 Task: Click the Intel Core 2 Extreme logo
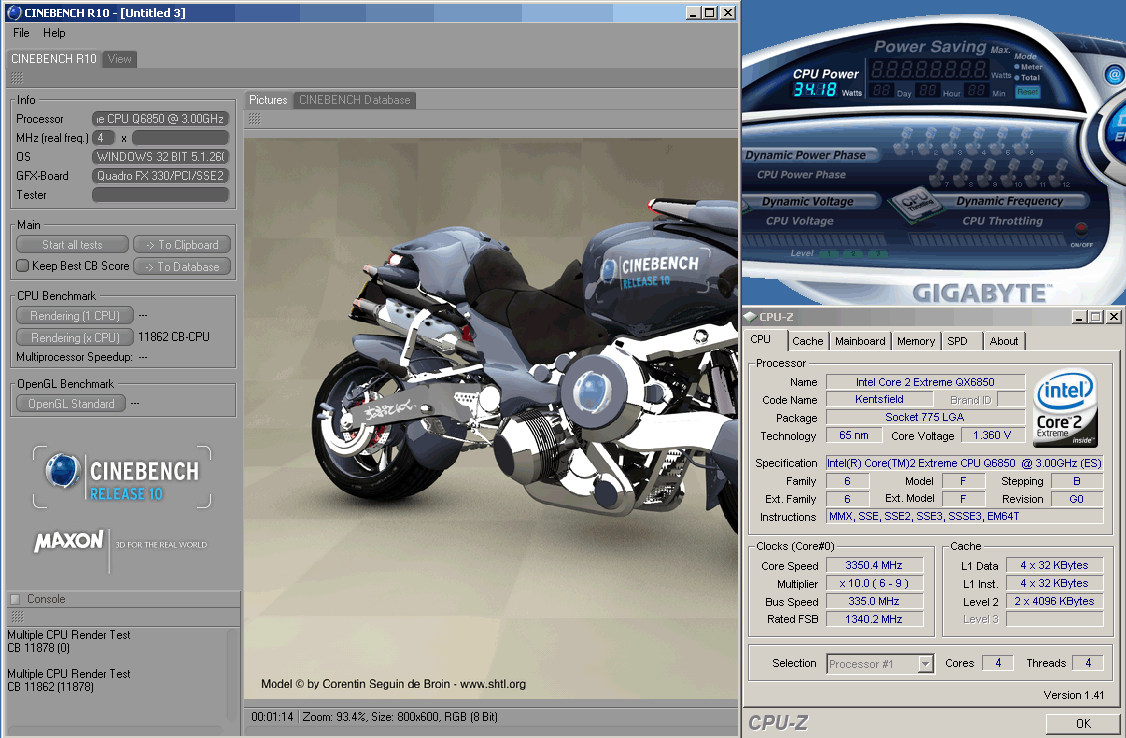[x=1065, y=410]
